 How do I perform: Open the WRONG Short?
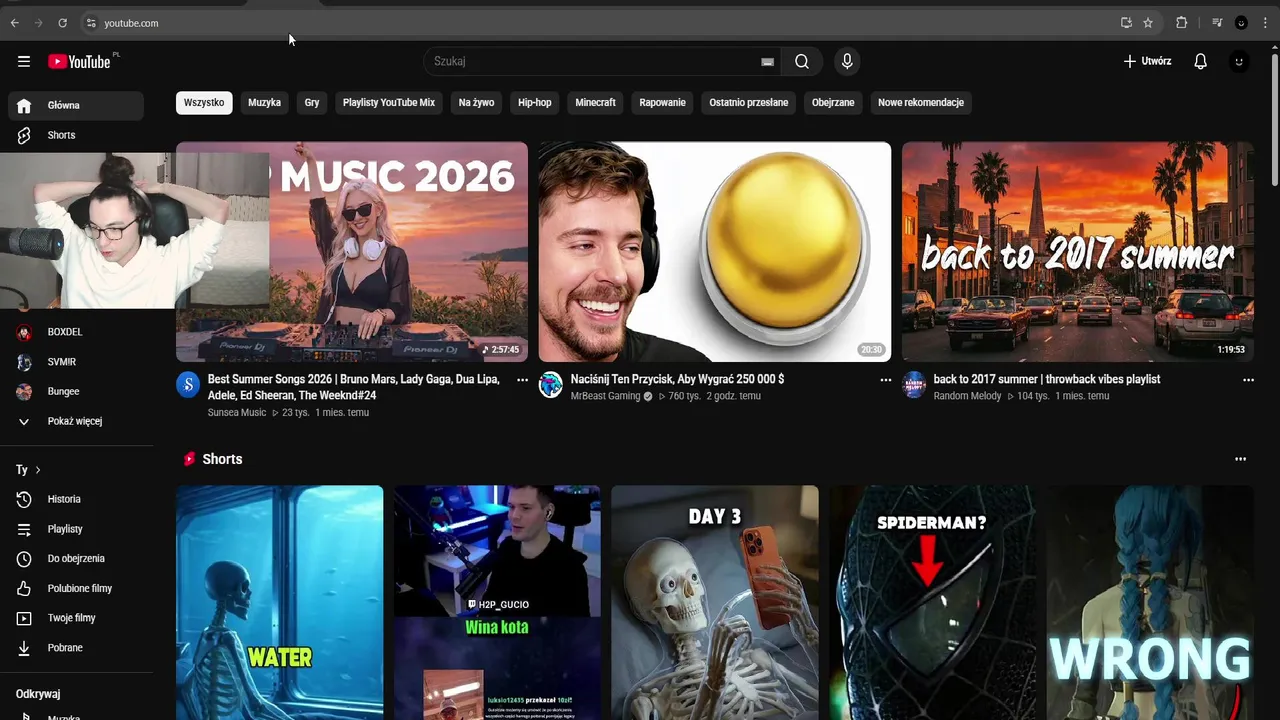[1150, 602]
